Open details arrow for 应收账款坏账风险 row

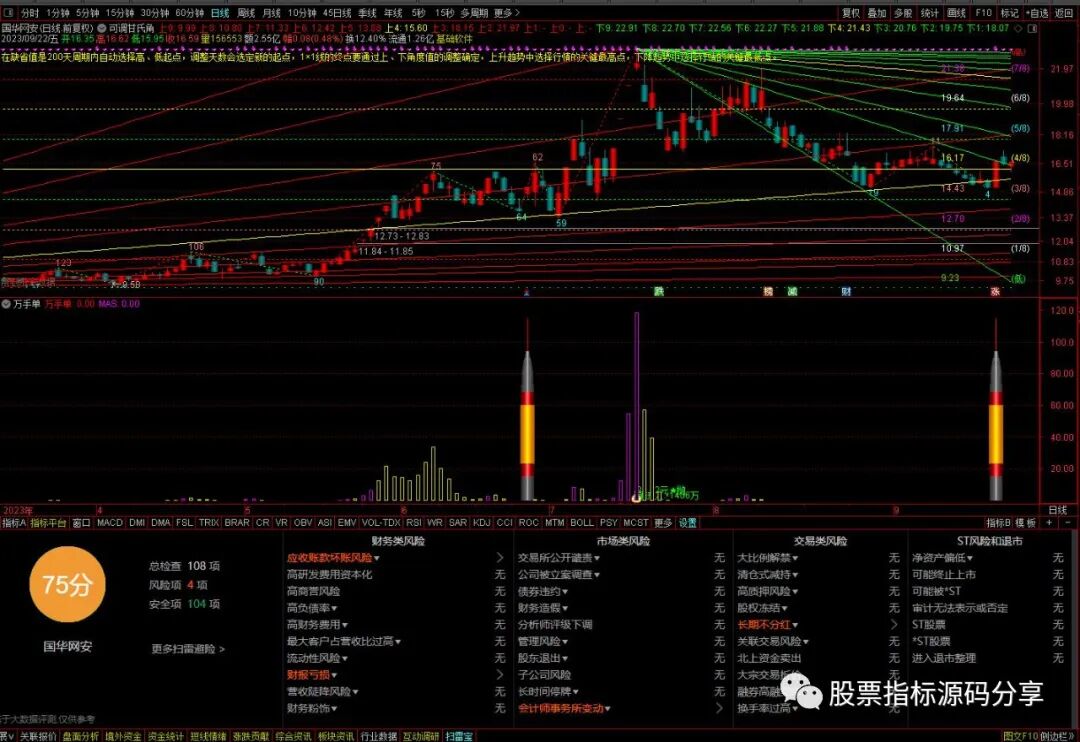pos(500,557)
